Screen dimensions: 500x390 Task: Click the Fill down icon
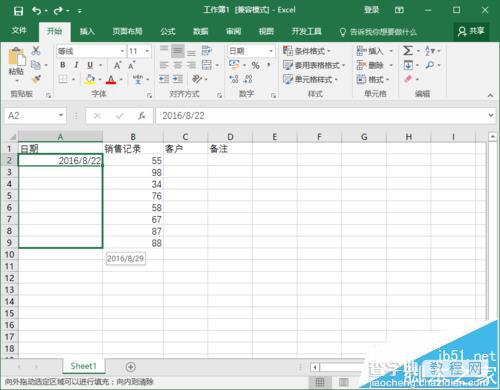408,65
